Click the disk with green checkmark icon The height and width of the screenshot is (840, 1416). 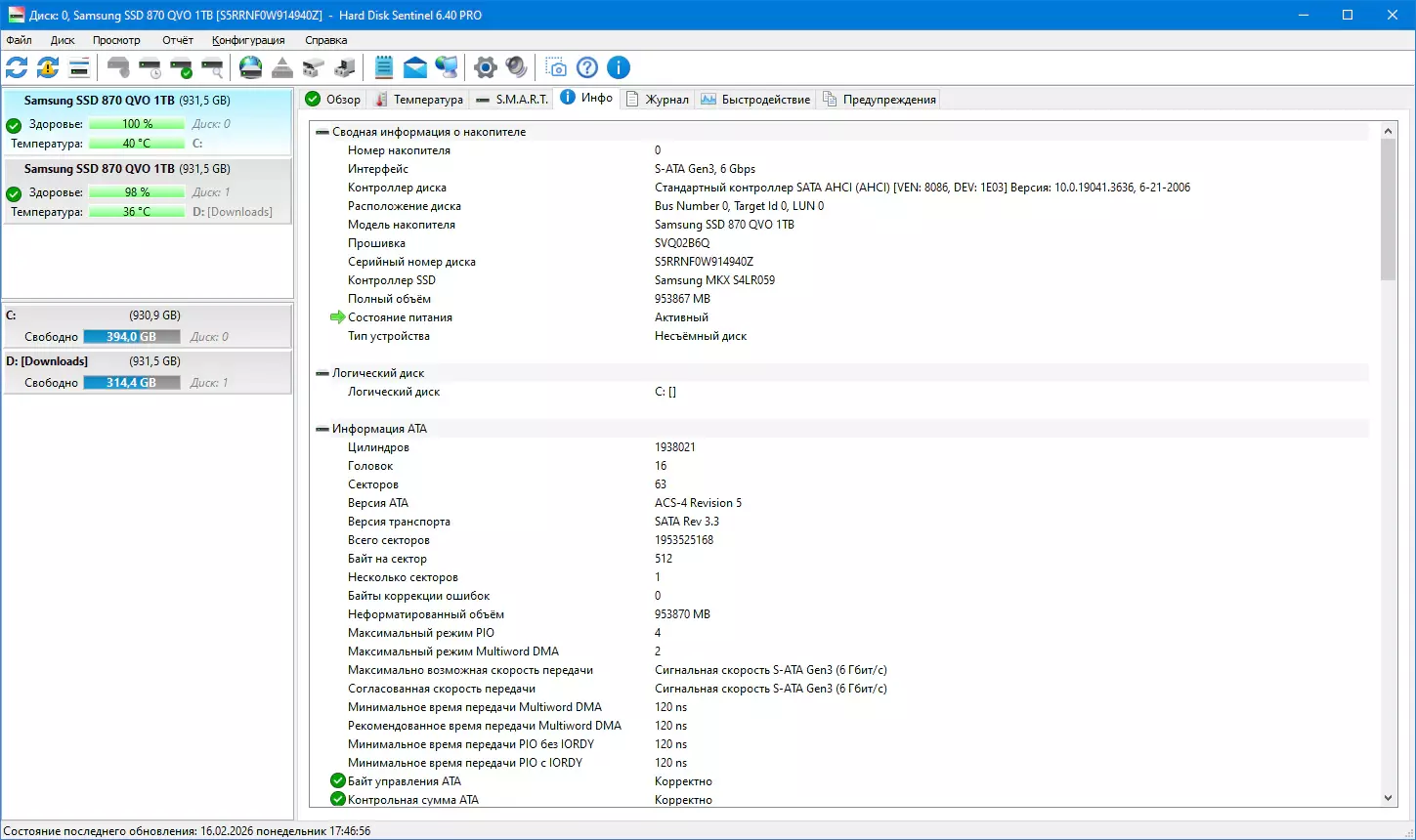(181, 67)
